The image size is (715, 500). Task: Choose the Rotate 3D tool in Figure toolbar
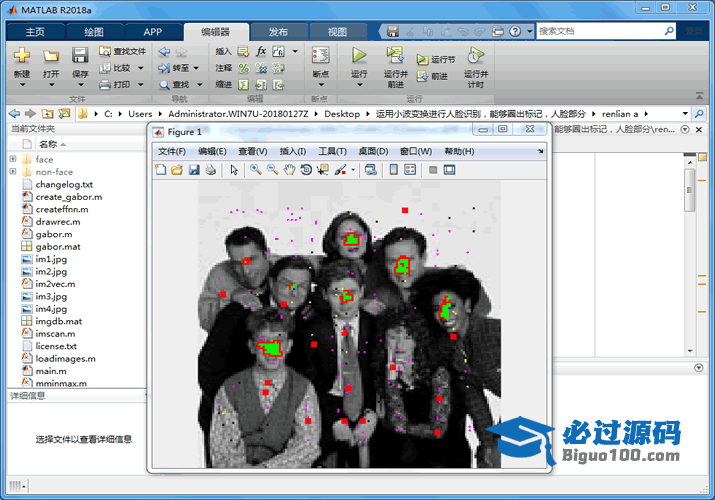point(306,170)
